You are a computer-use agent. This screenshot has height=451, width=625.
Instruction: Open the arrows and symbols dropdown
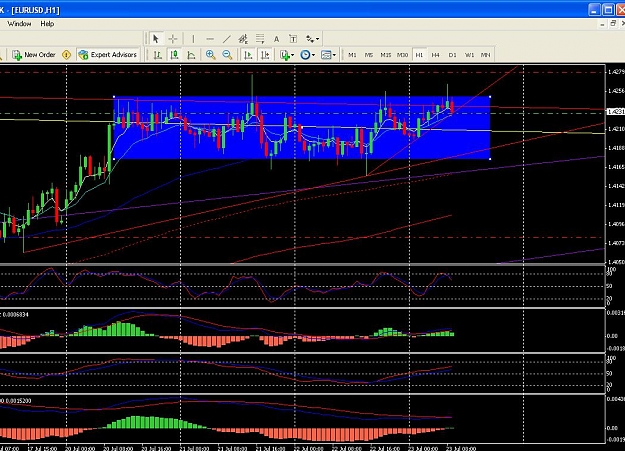[312, 39]
